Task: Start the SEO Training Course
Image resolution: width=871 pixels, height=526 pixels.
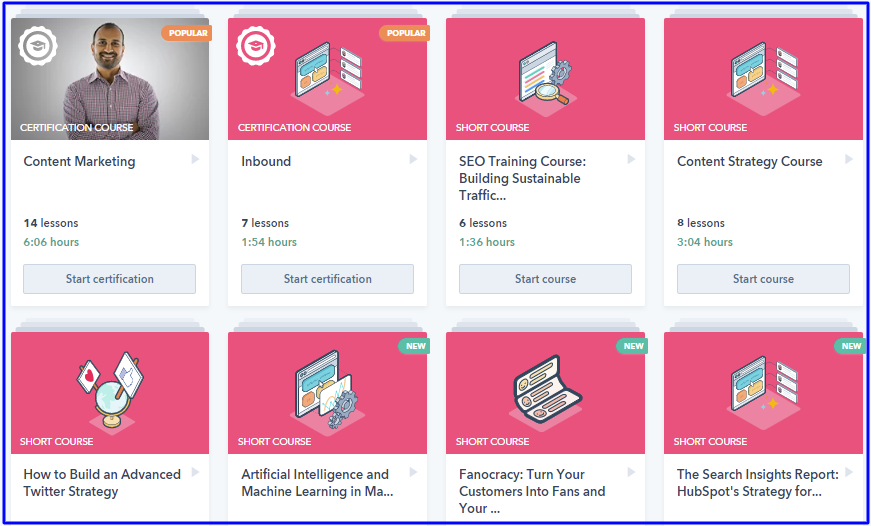Action: tap(545, 279)
